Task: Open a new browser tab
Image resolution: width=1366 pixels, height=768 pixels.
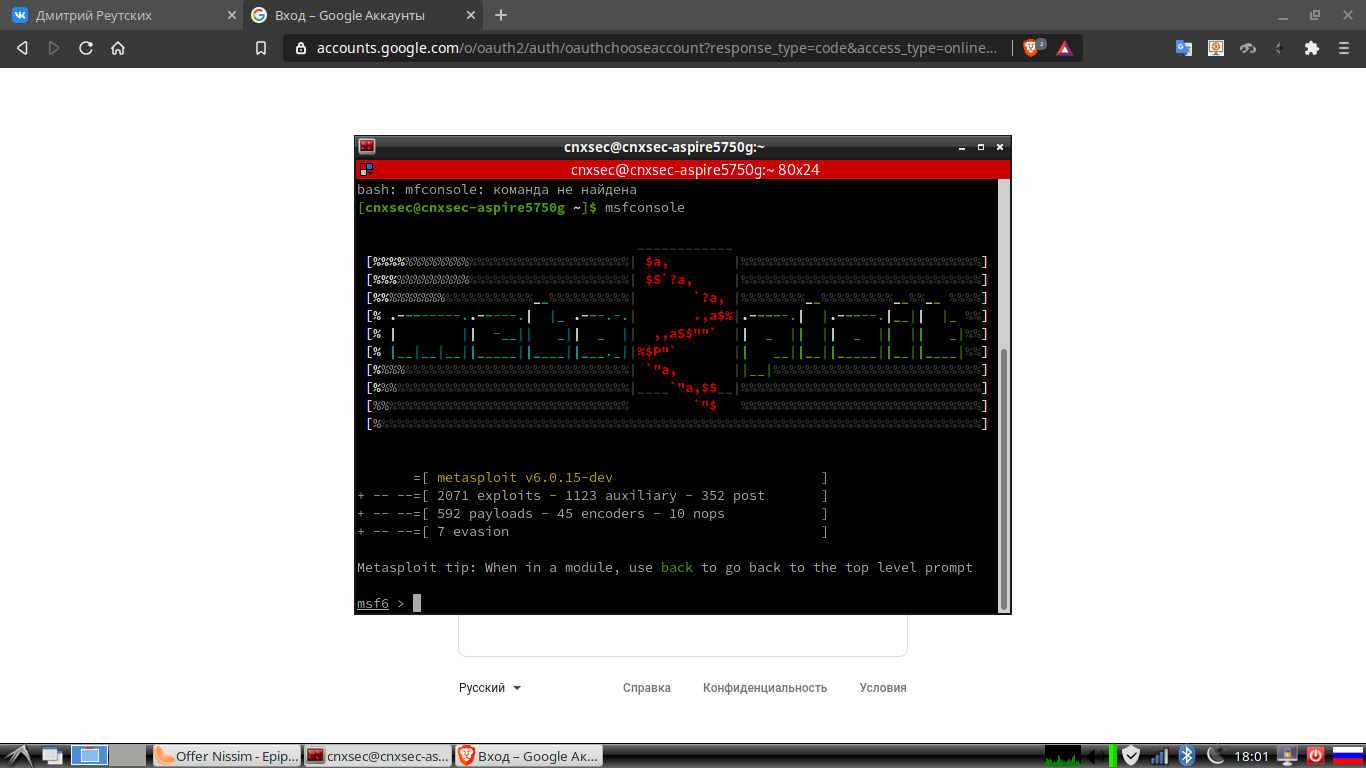Action: pos(501,15)
